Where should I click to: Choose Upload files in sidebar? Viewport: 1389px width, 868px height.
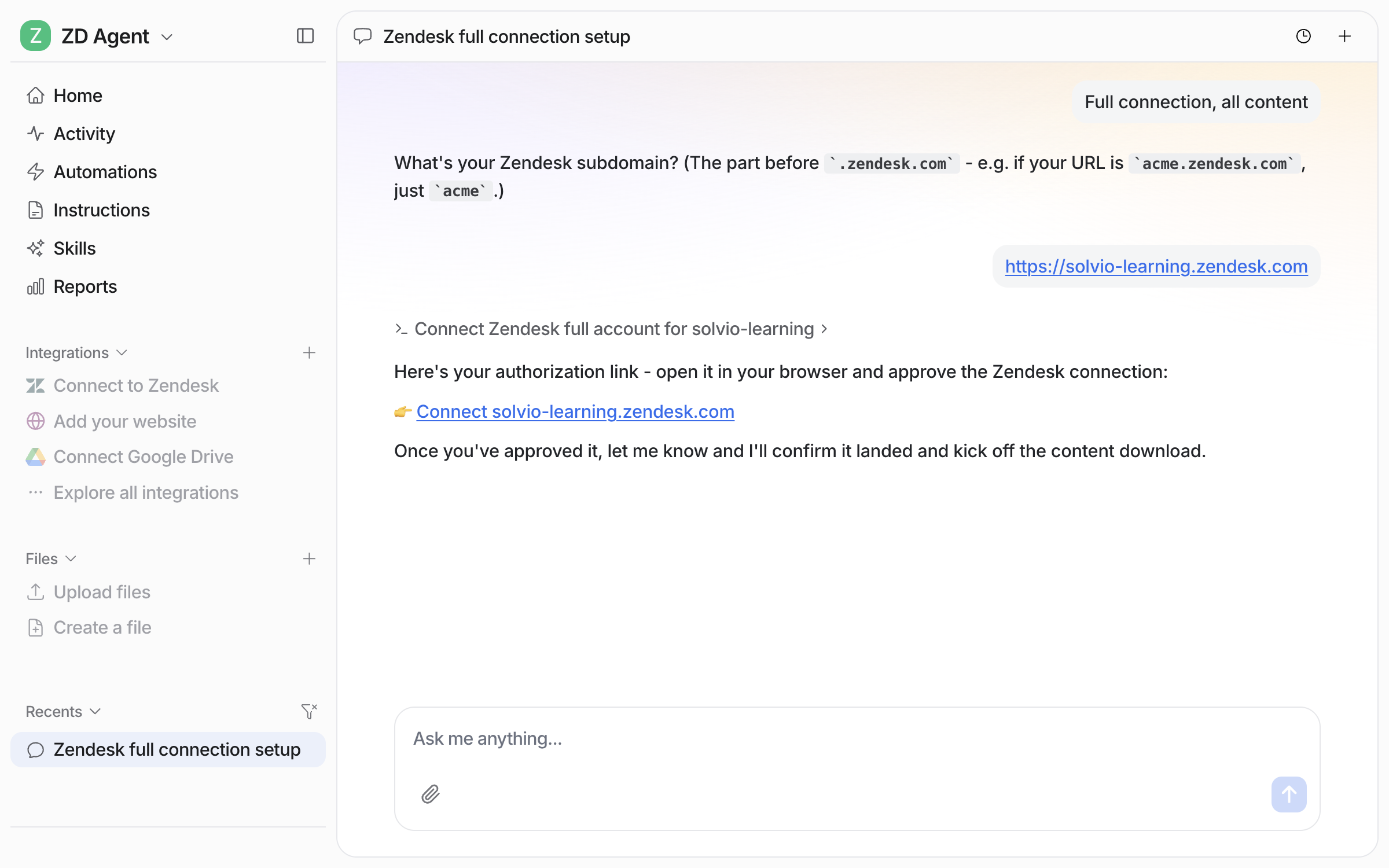pos(88,592)
